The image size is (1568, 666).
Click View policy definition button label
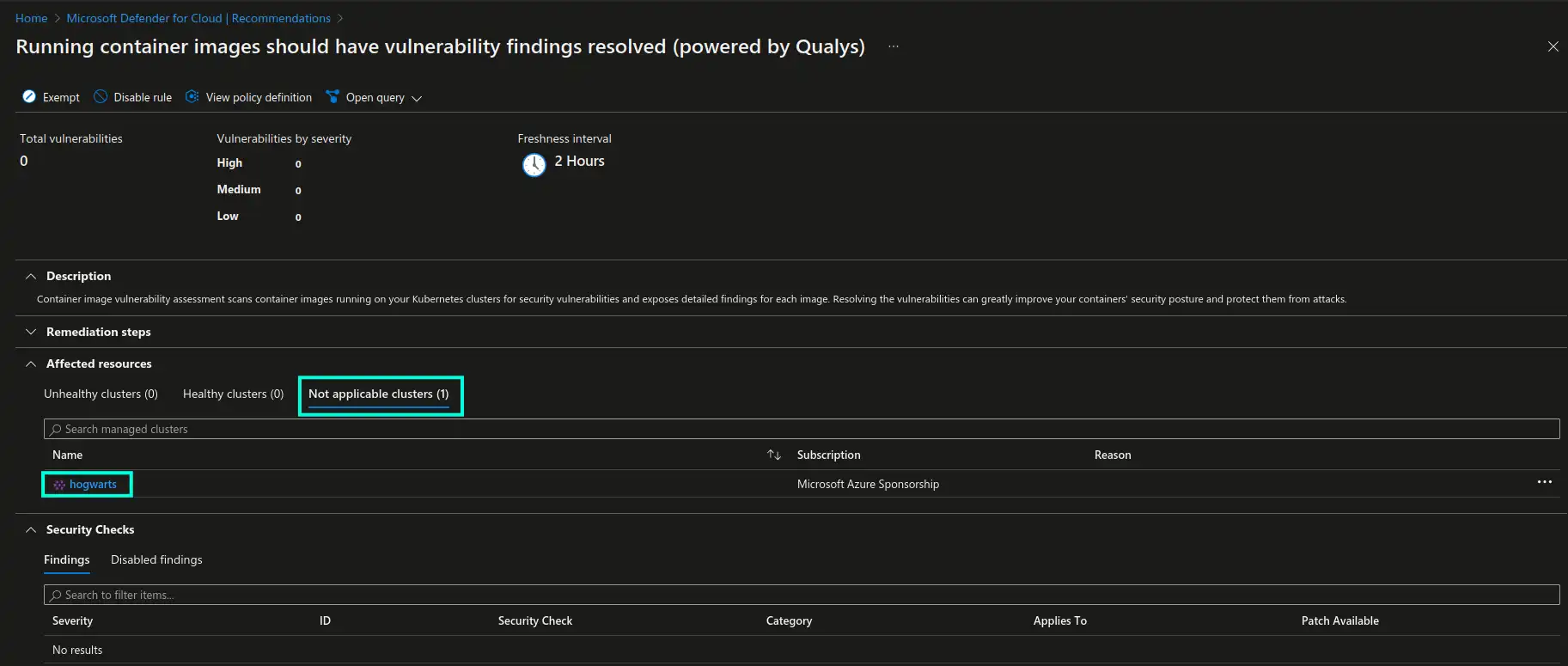[x=259, y=98]
